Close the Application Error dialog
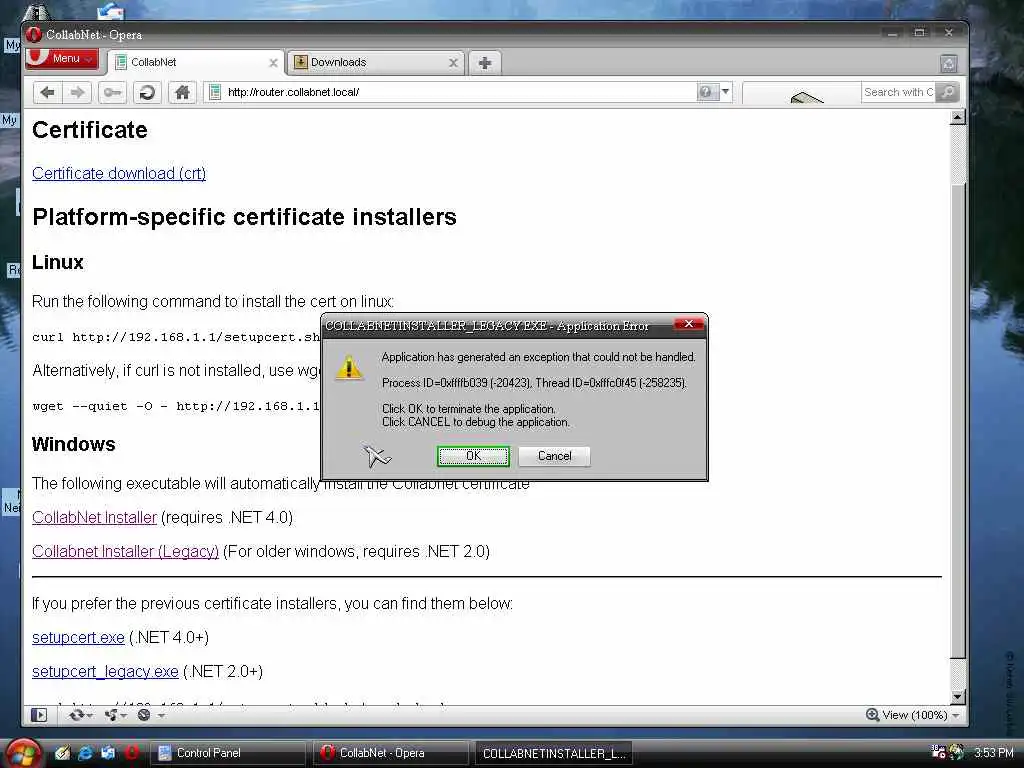Viewport: 1024px width, 768px height. (x=688, y=324)
